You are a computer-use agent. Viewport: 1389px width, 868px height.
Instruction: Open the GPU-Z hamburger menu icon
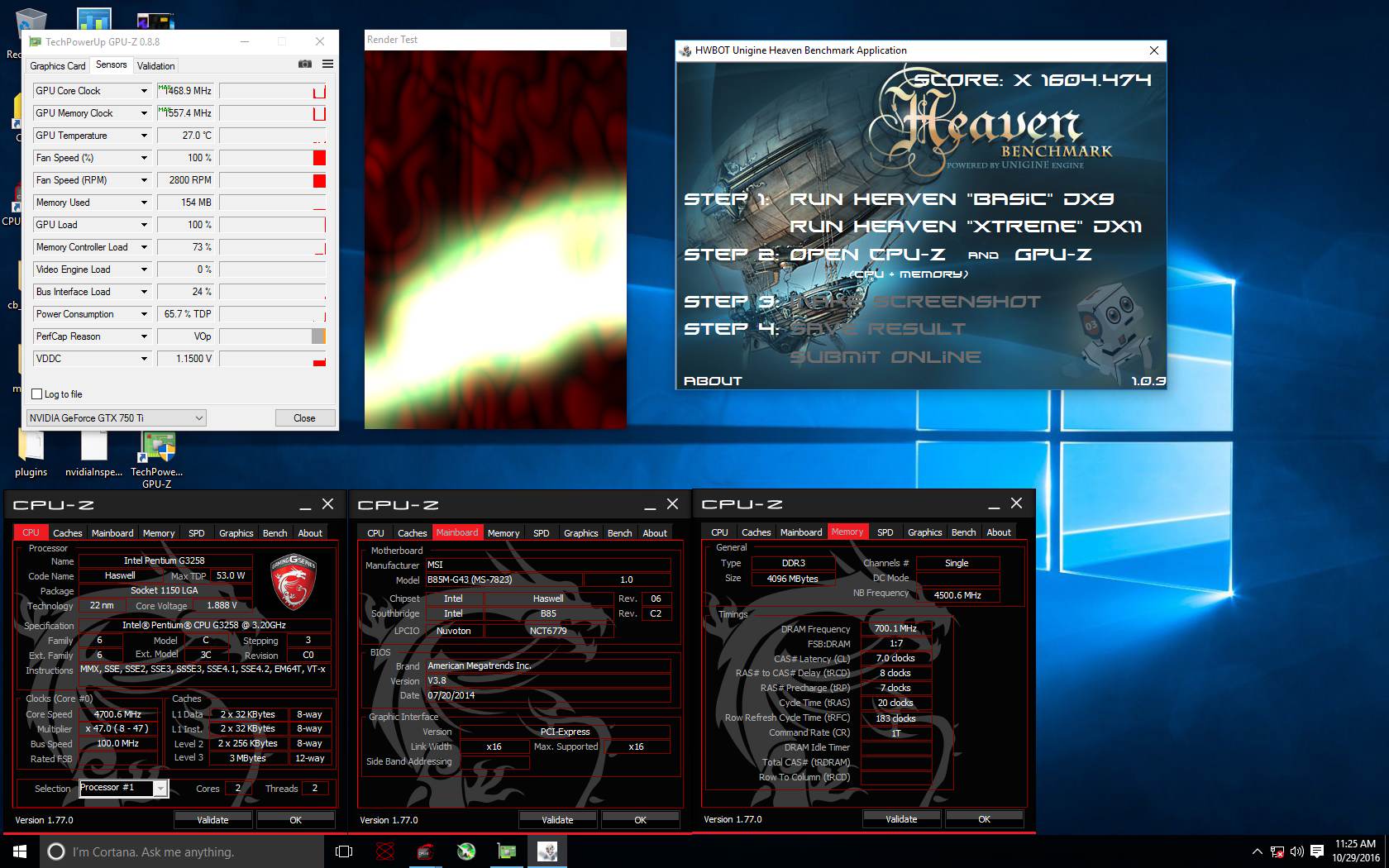(x=327, y=64)
